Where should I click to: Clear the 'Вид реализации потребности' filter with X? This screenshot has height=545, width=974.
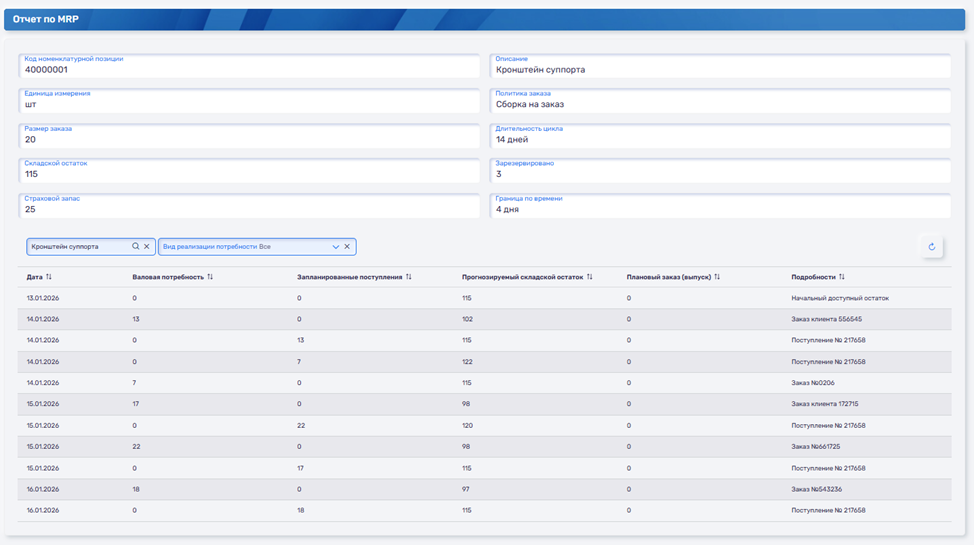tap(347, 246)
